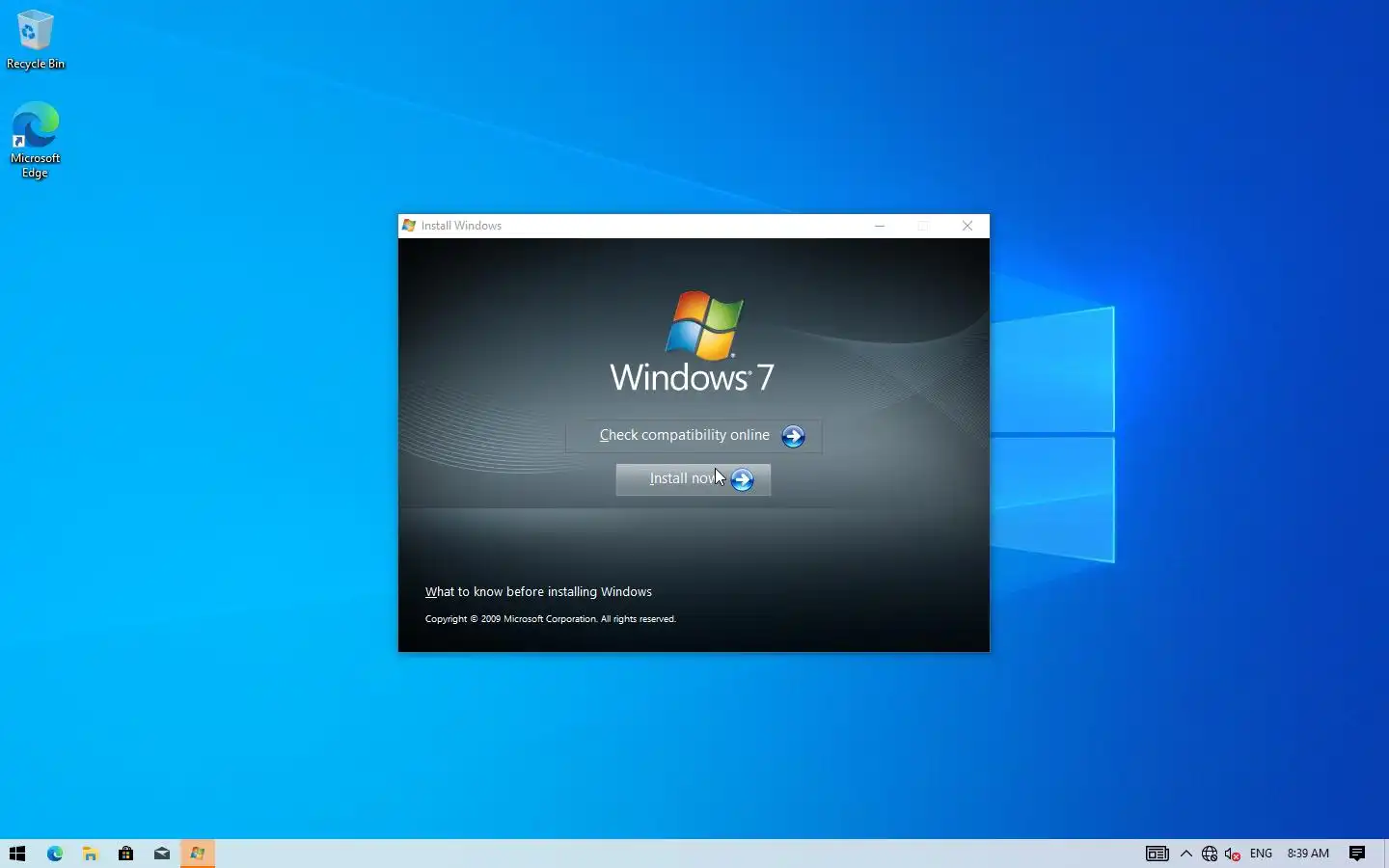Open Check compatibility online
Viewport: 1389px width, 868px height.
tap(694, 436)
